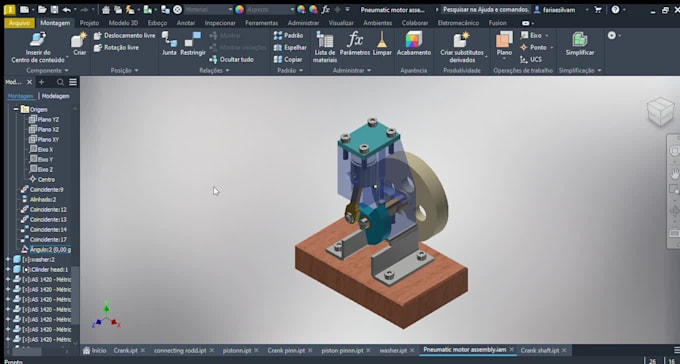This screenshot has width=680, height=364.
Task: Click the Padrão pattern tool
Action: click(x=289, y=36)
